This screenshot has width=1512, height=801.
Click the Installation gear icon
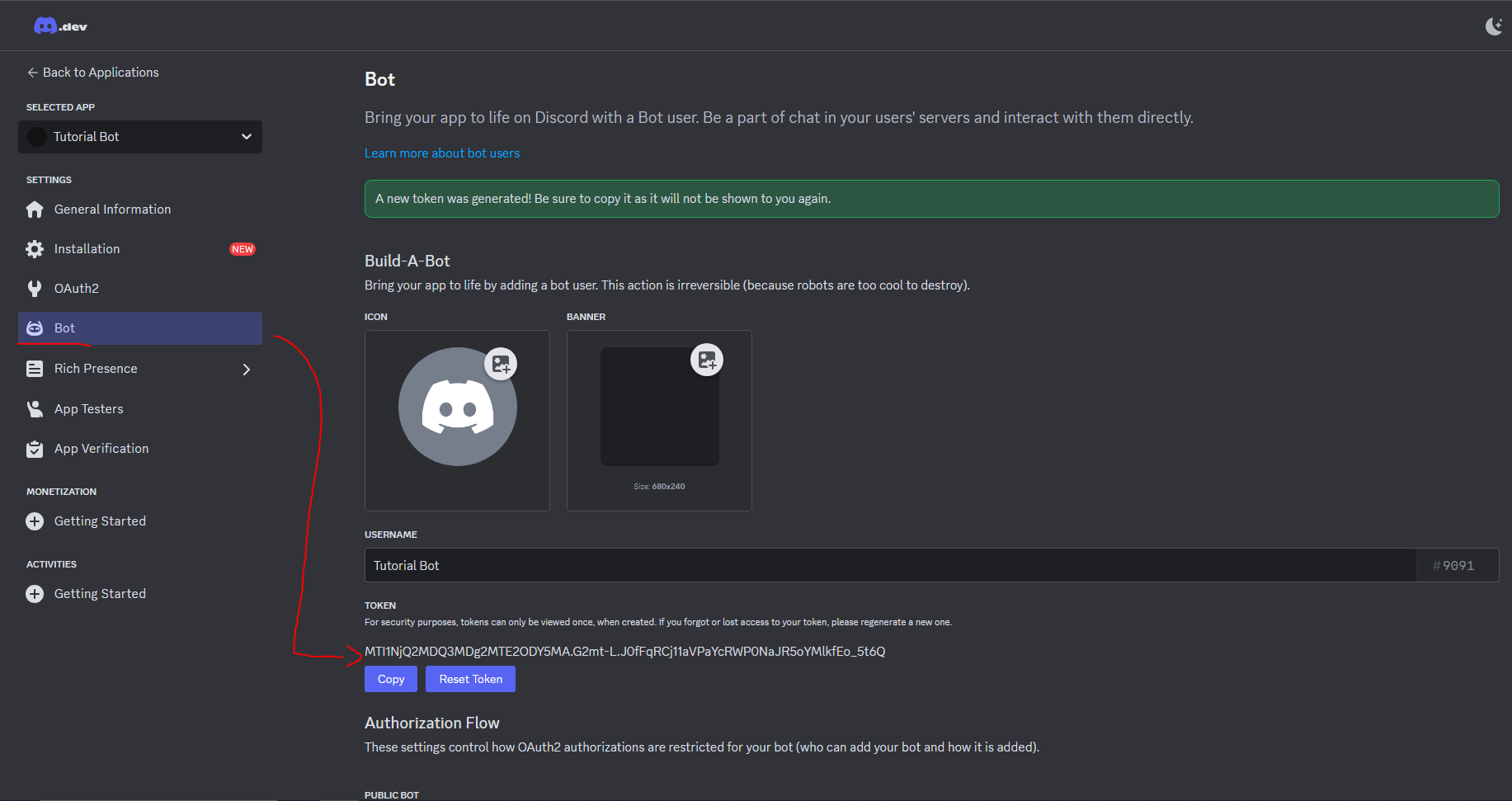click(x=35, y=249)
